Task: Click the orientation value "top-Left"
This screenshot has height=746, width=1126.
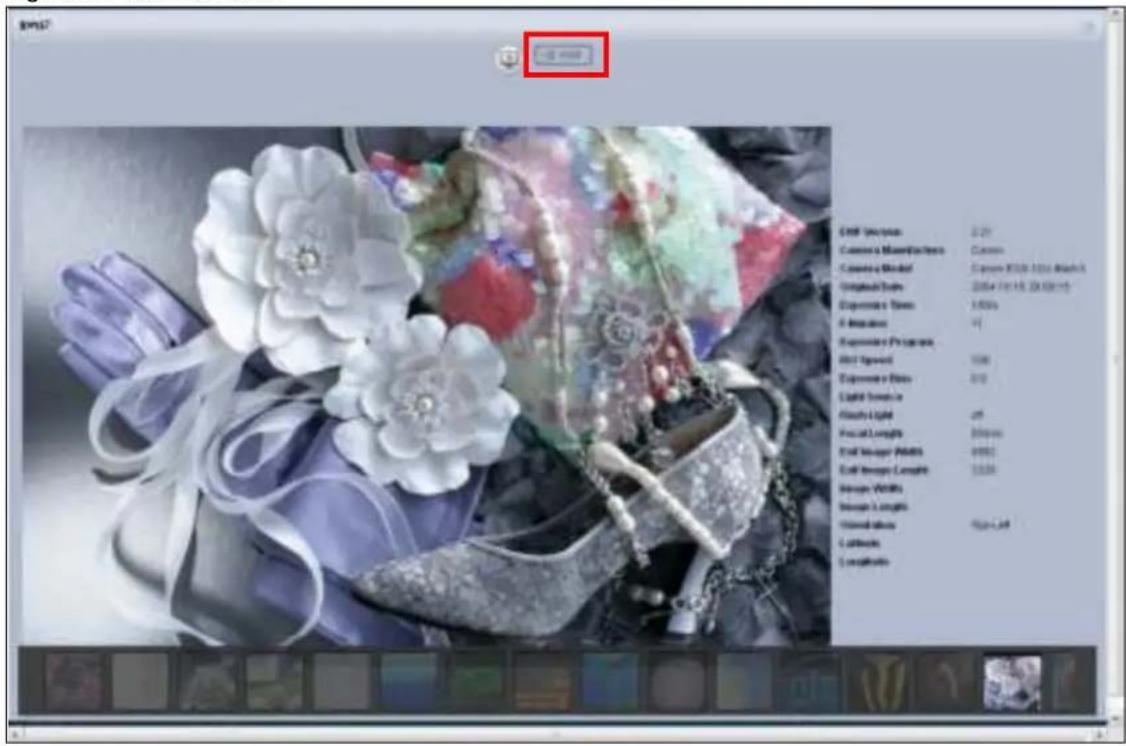Action: coord(990,525)
